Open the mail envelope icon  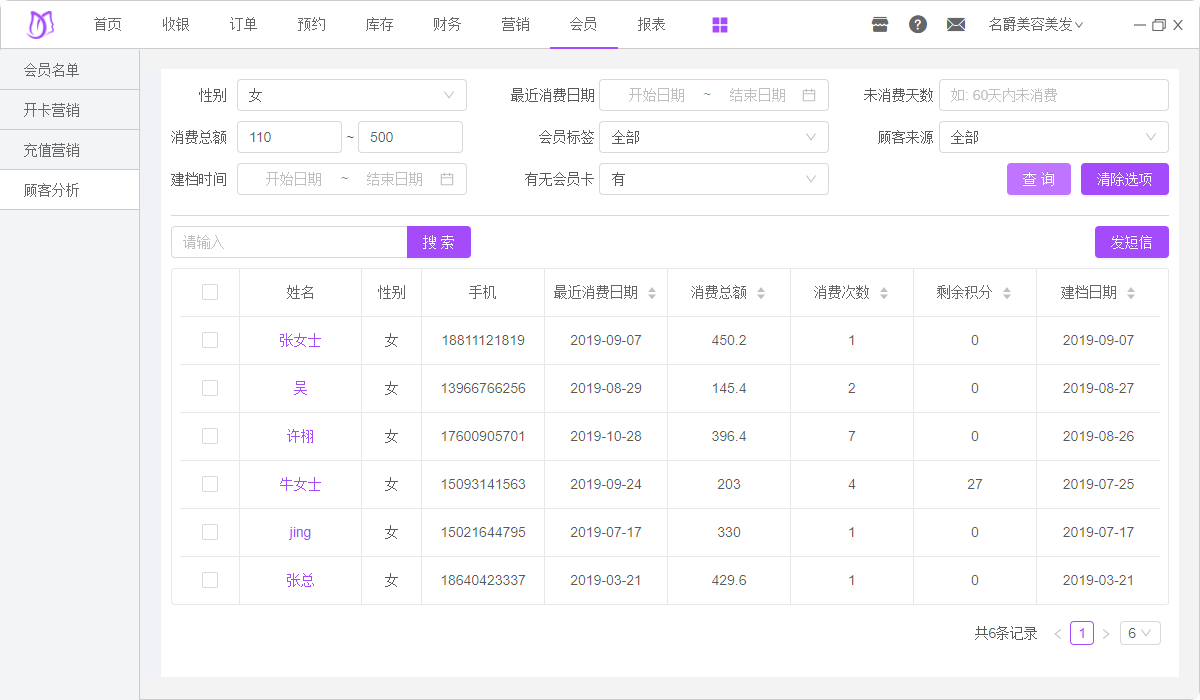pos(956,25)
